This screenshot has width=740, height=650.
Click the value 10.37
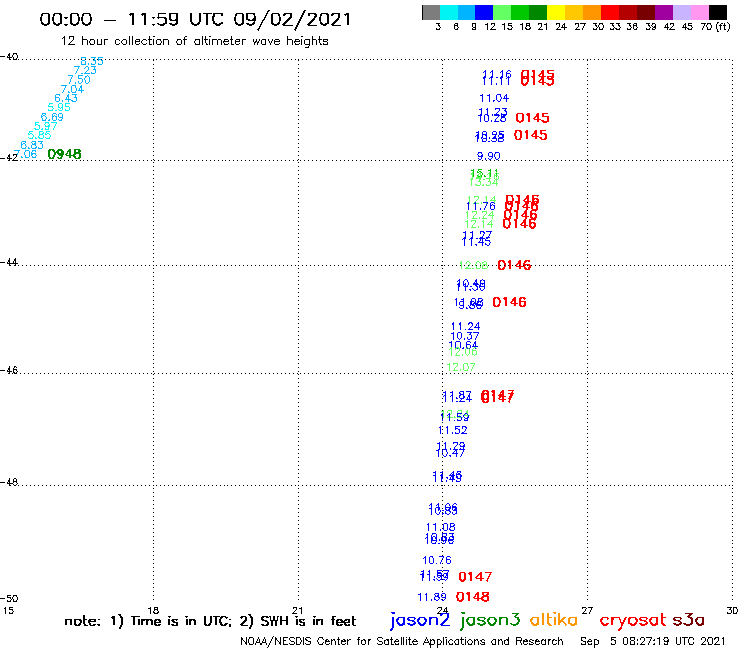(465, 336)
